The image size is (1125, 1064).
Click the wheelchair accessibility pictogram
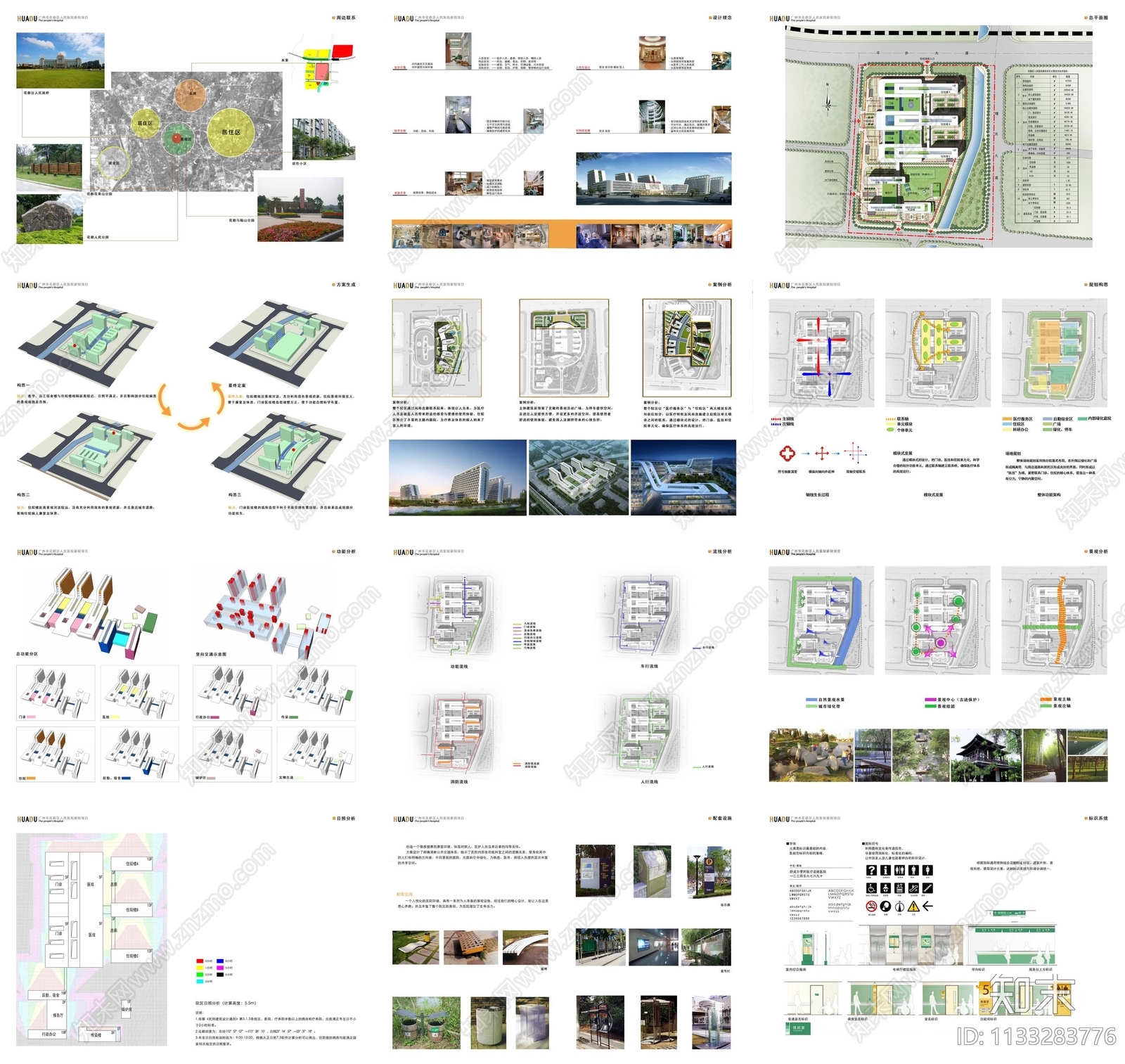(871, 888)
